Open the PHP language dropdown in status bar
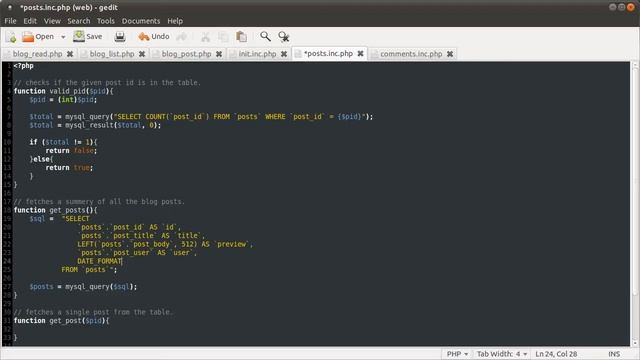Viewport: 640px width, 360px height. 457,354
